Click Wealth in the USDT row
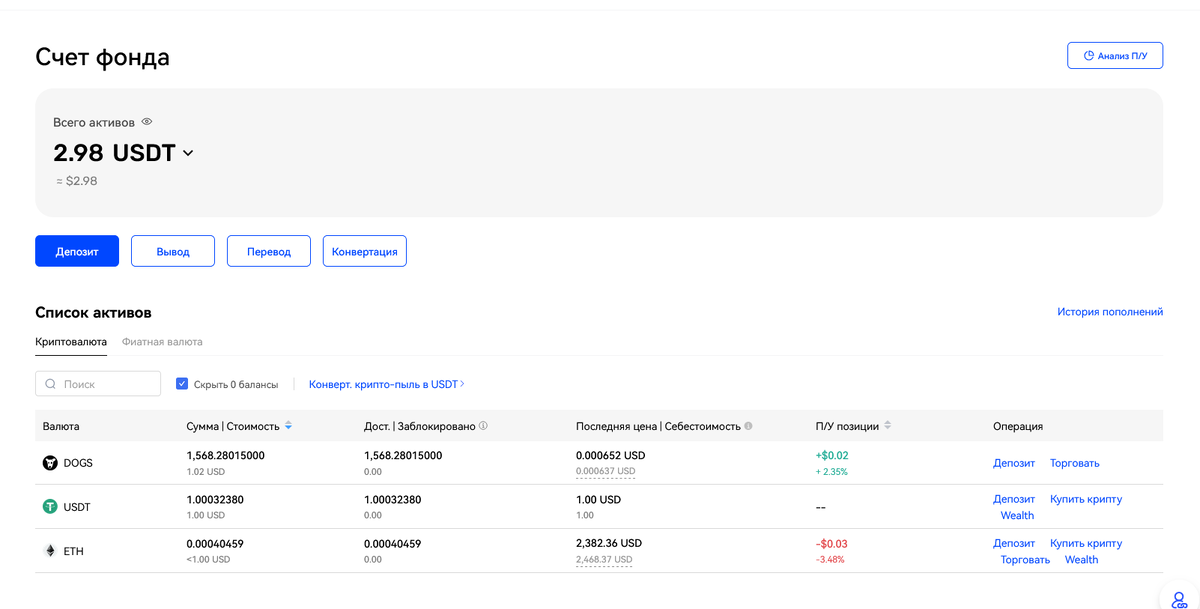The image size is (1200, 609). 1017,515
